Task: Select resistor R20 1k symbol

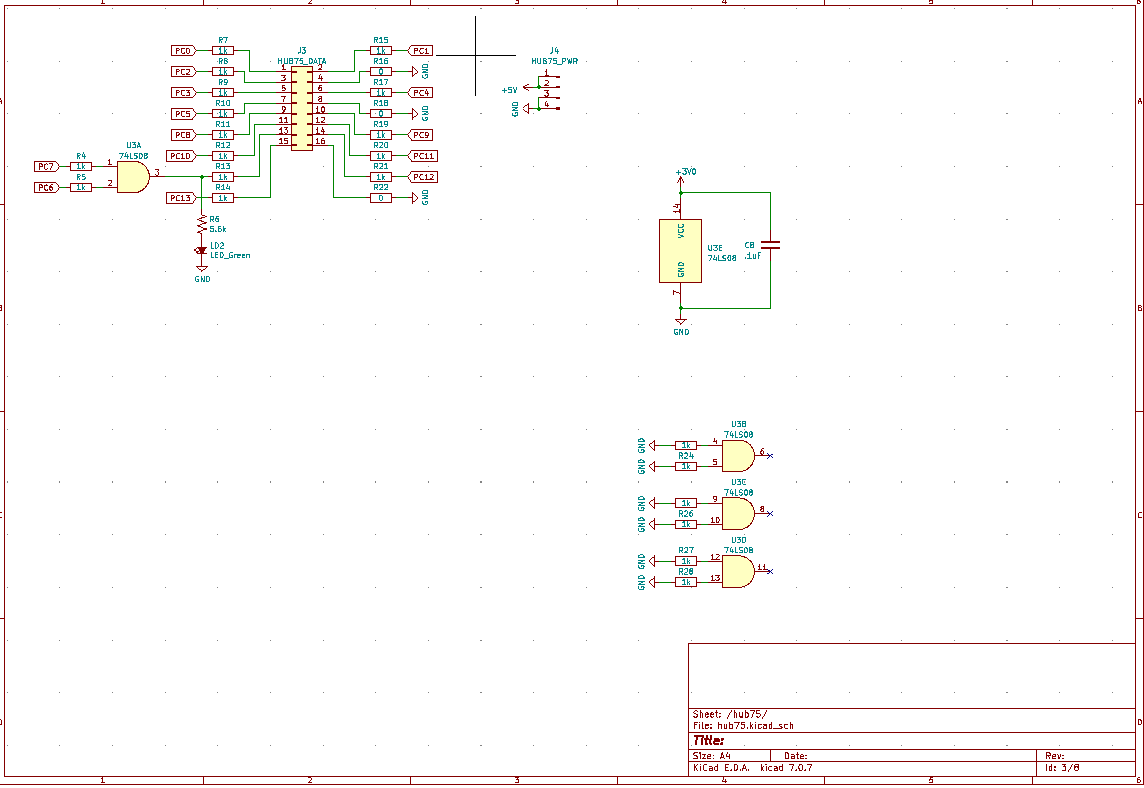Action: 381,156
